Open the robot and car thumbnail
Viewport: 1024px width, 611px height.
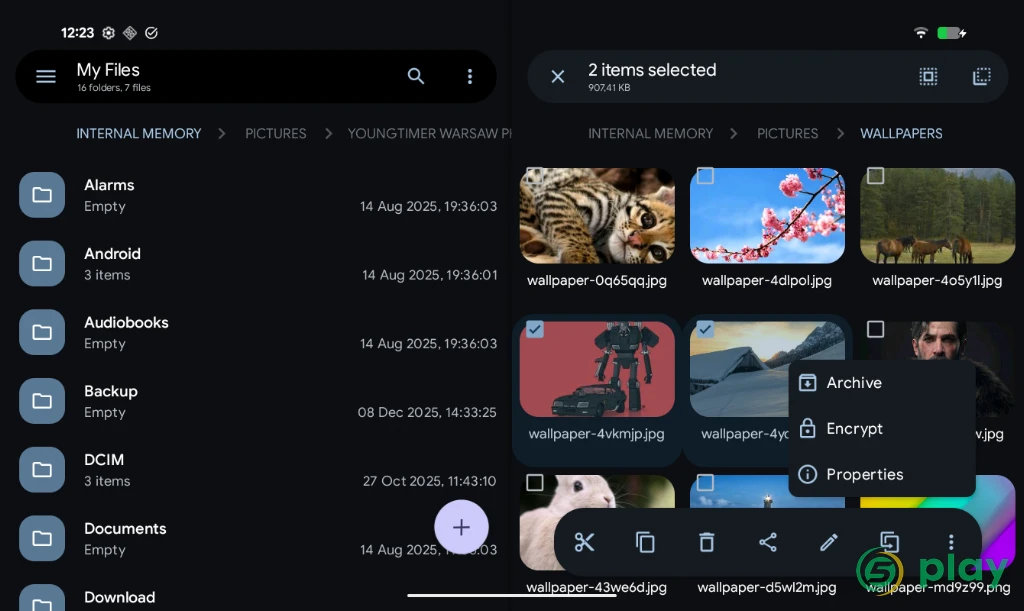tap(597, 369)
